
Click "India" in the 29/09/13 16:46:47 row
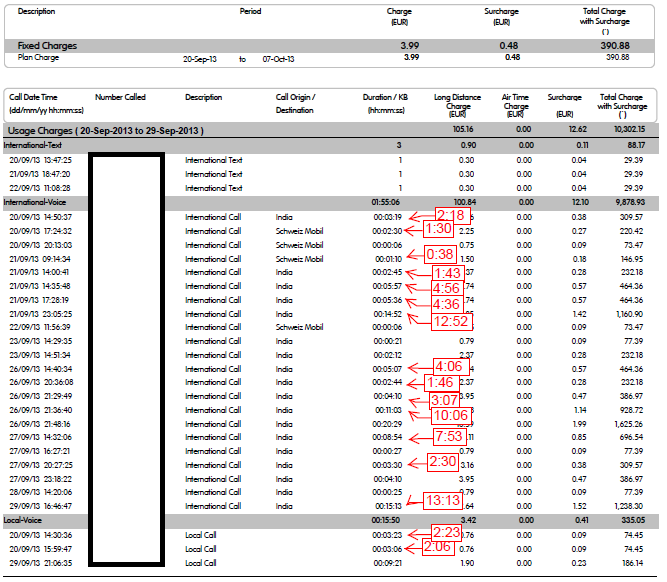(284, 506)
